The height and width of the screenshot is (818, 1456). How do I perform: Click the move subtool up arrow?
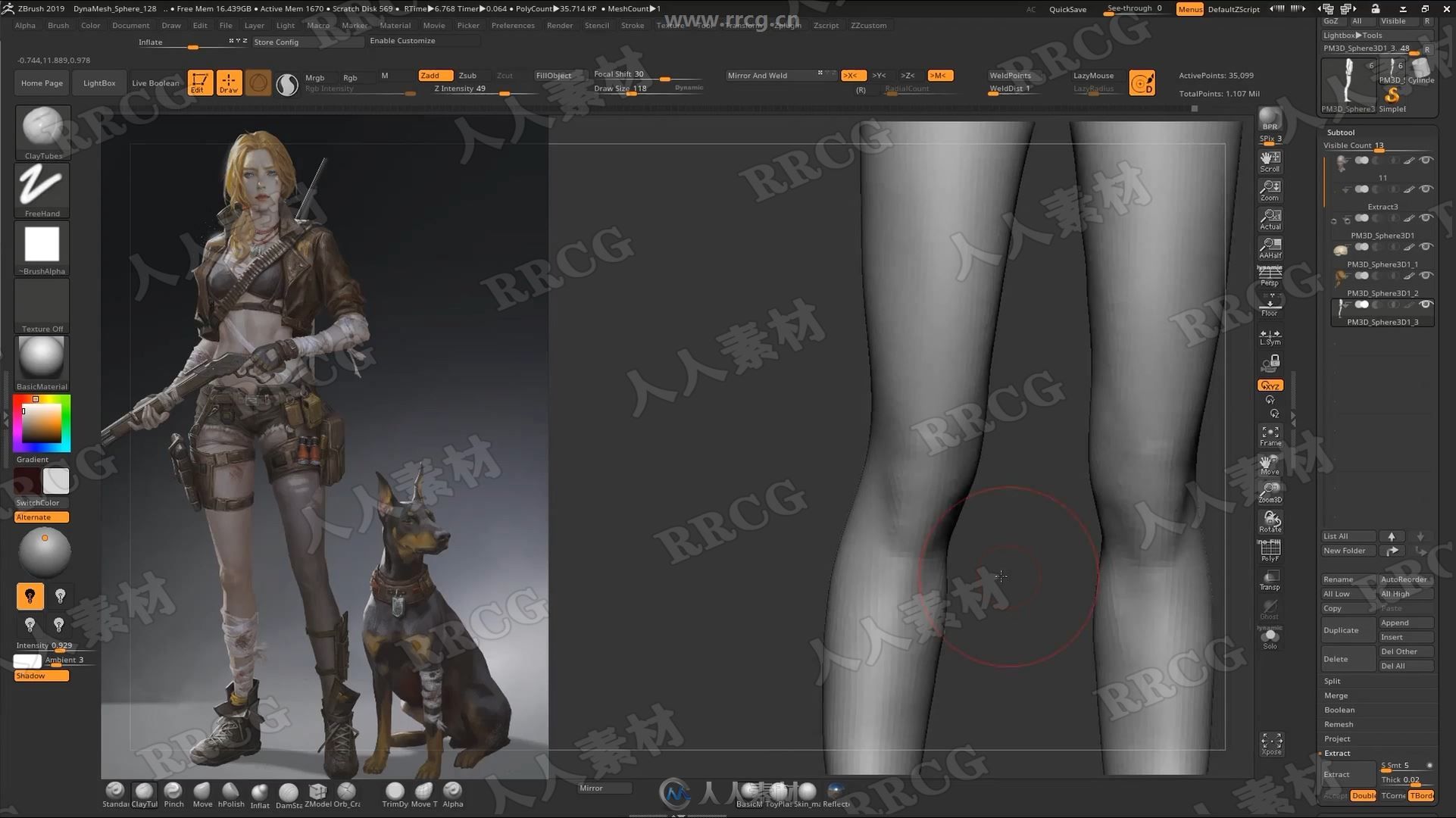[1392, 536]
